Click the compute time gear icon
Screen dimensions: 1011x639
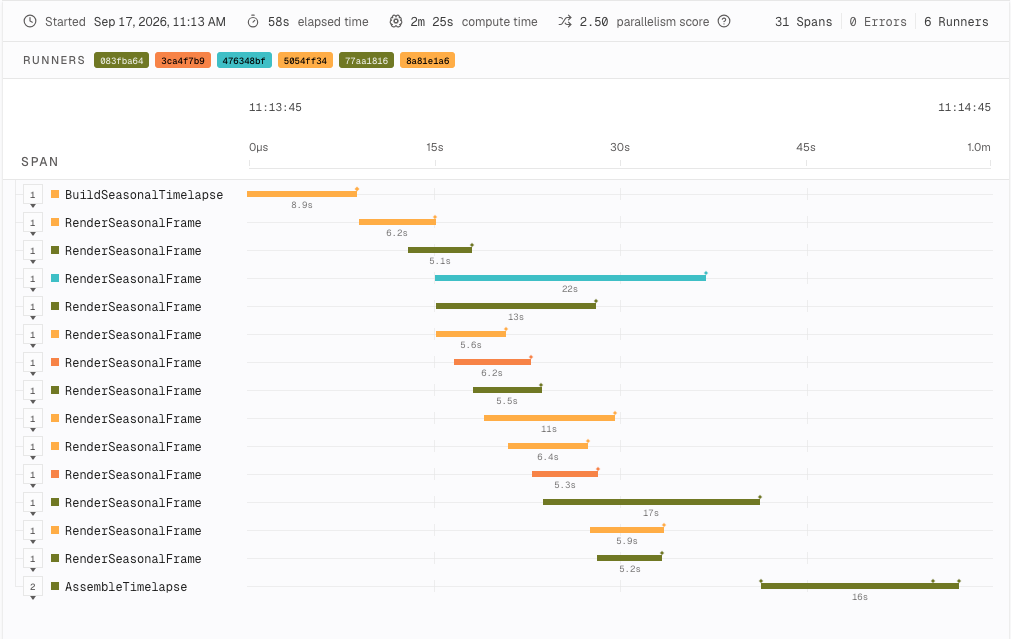coord(395,21)
